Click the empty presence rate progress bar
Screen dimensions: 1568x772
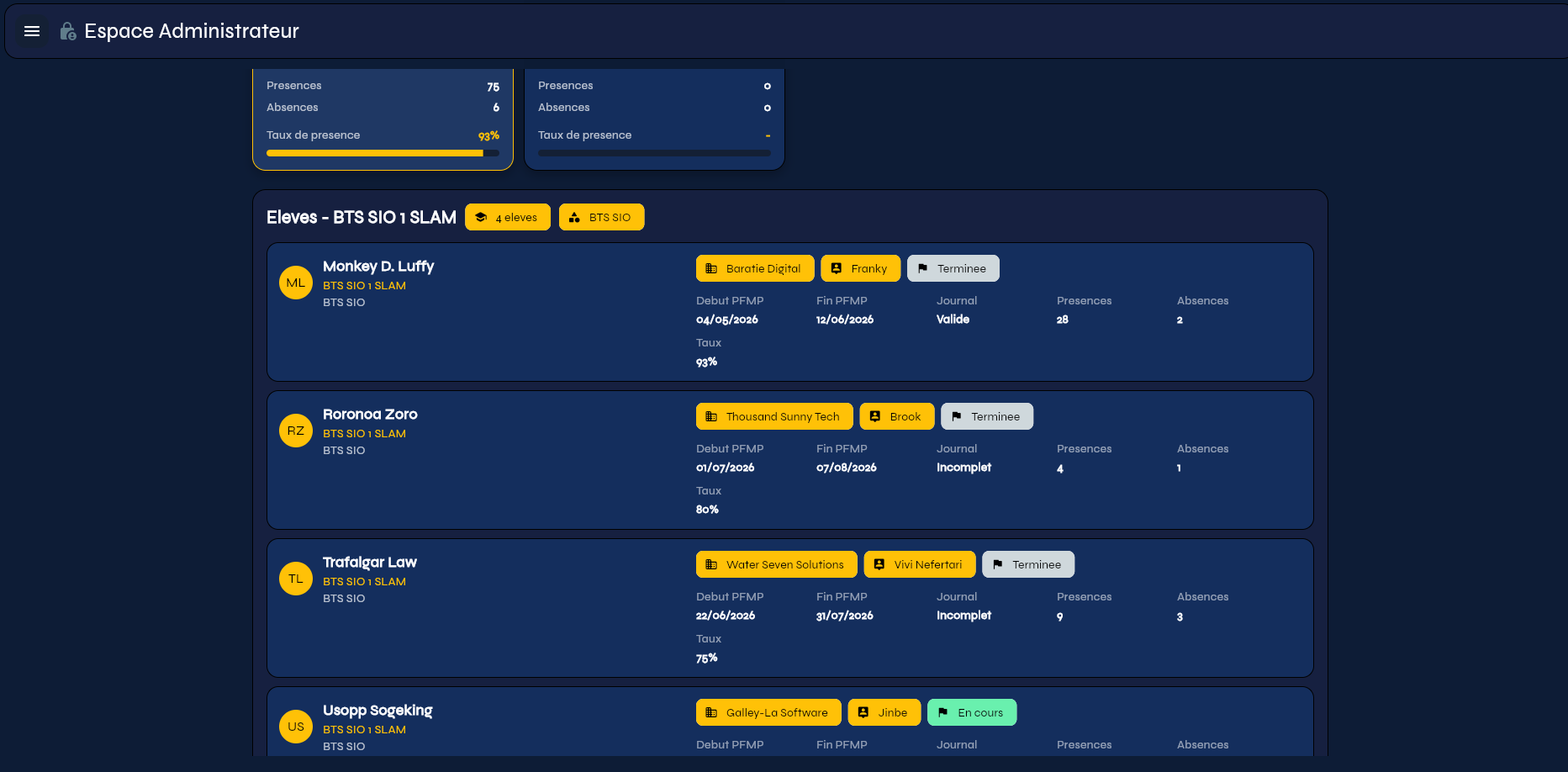(x=654, y=153)
